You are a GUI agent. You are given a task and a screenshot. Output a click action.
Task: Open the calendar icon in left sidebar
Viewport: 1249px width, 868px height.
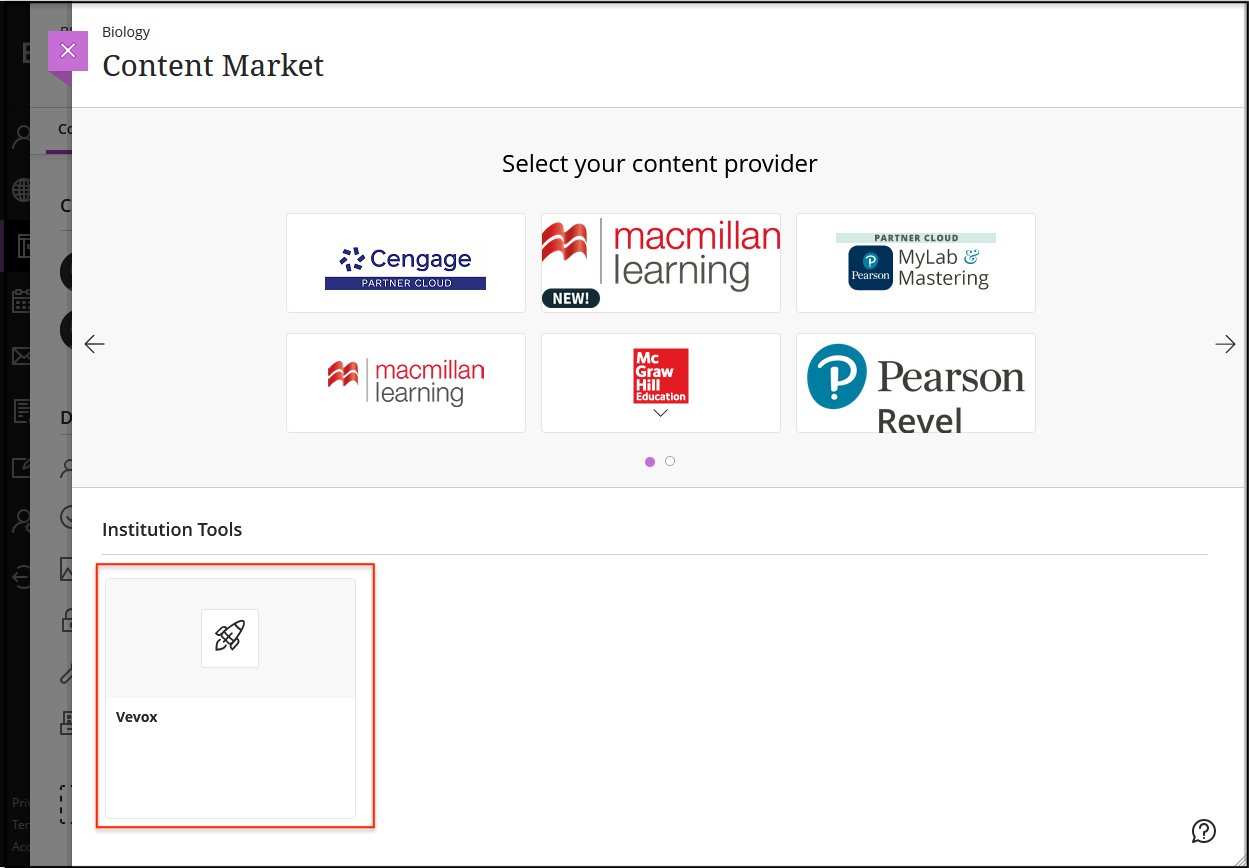click(22, 301)
